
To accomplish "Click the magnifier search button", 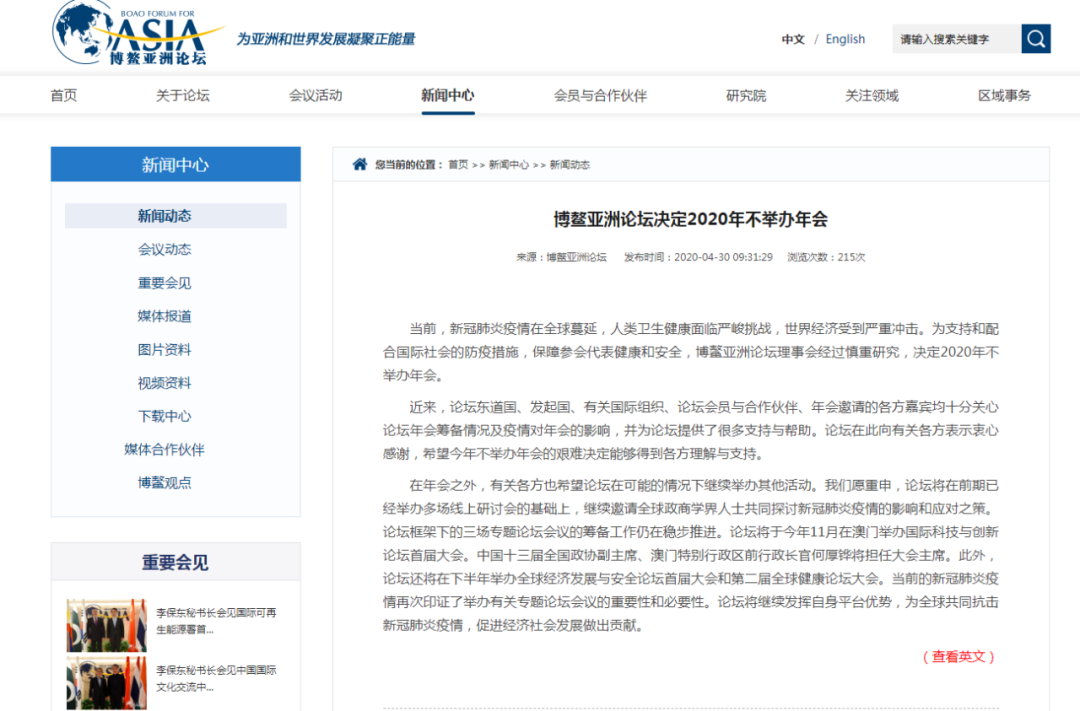I will coord(1035,39).
